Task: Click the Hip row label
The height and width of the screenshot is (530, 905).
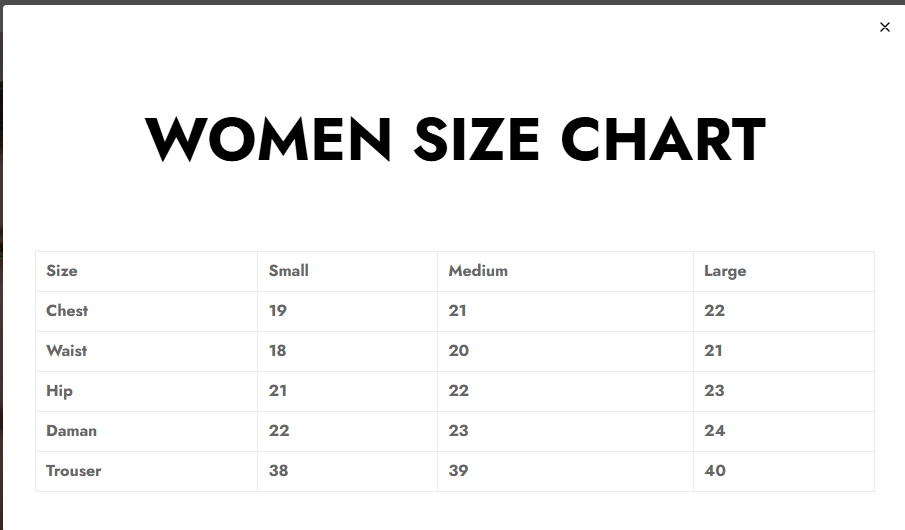Action: [x=60, y=391]
